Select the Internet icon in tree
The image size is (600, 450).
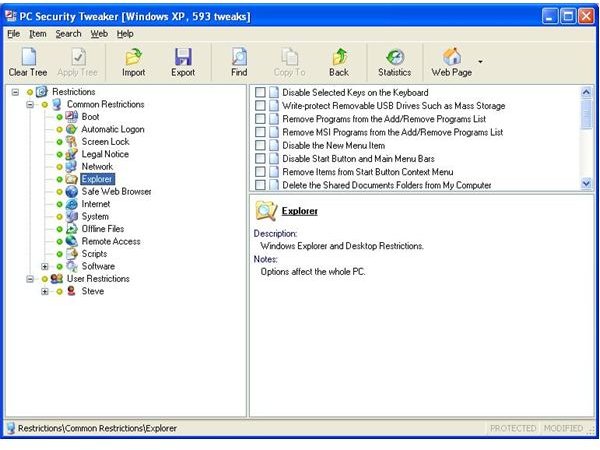click(x=72, y=204)
